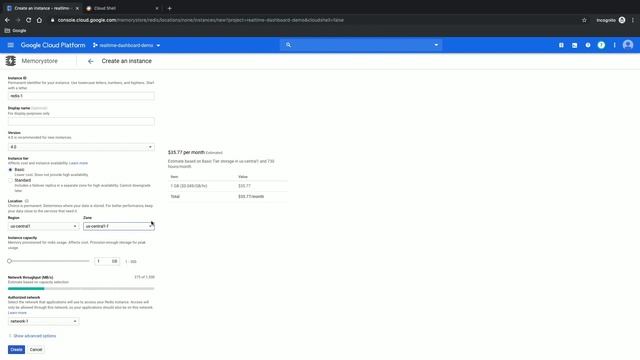Click the Google Cloud Platform logo

53,45
